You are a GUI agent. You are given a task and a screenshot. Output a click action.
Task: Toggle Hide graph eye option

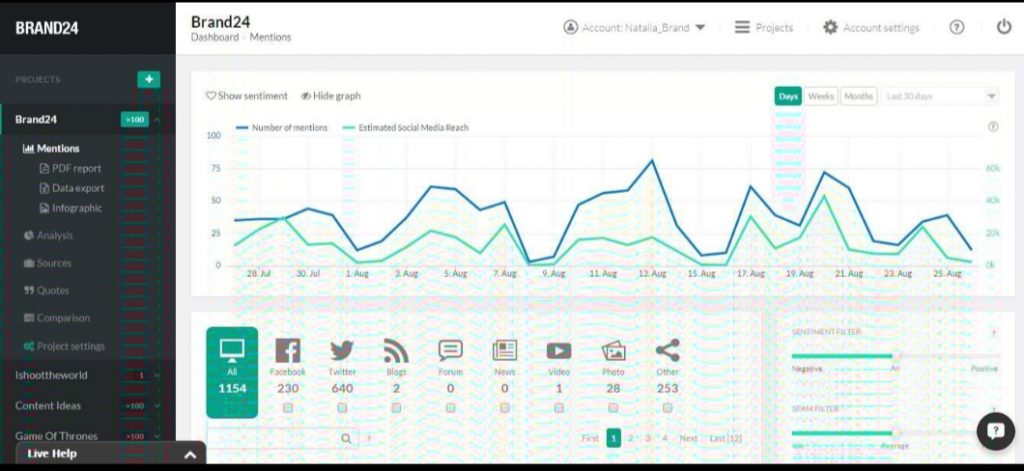click(x=330, y=96)
